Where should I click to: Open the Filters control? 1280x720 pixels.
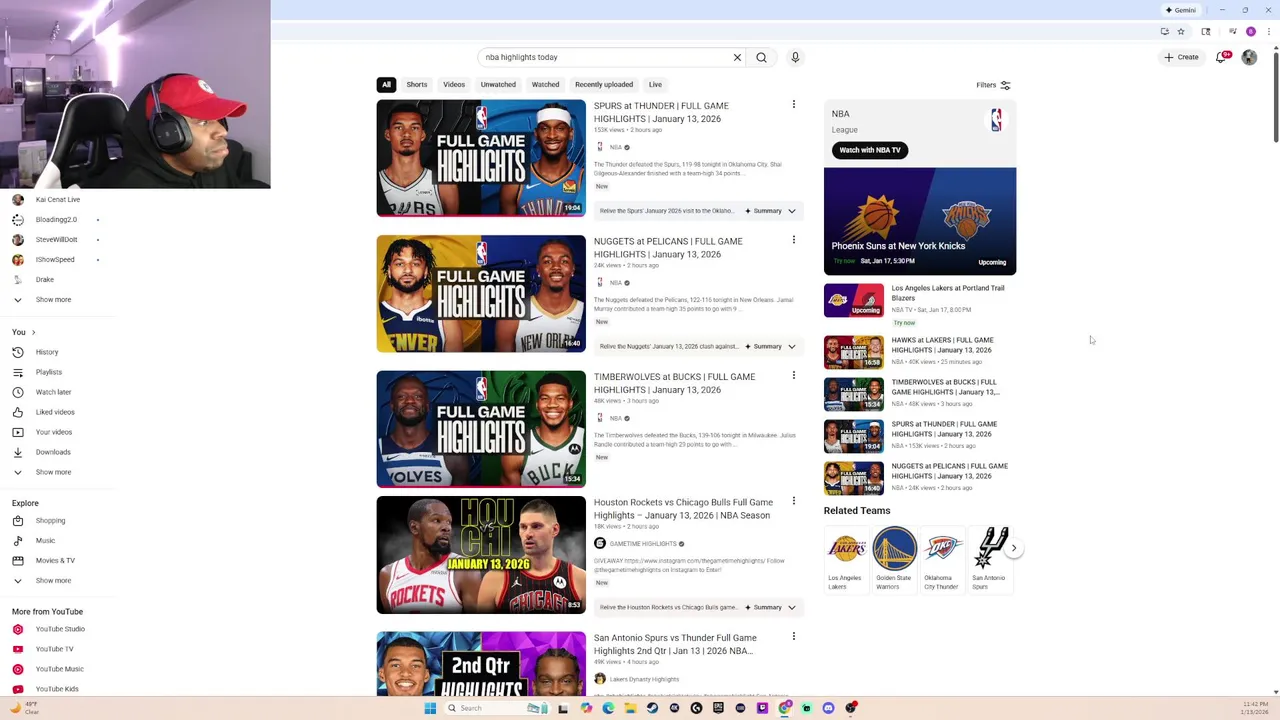pos(993,85)
